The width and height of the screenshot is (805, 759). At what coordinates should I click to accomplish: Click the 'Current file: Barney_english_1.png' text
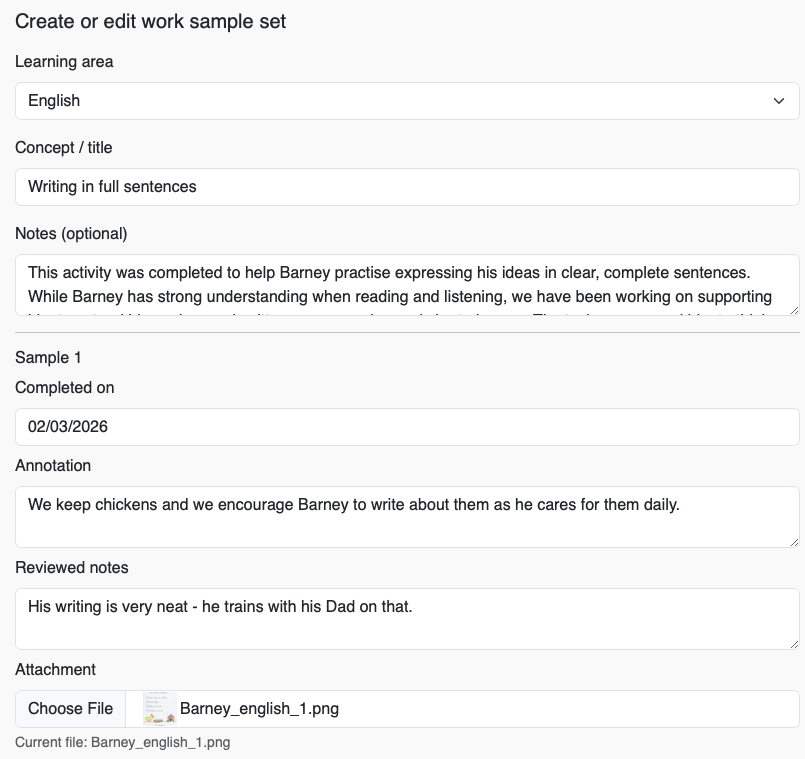click(122, 743)
